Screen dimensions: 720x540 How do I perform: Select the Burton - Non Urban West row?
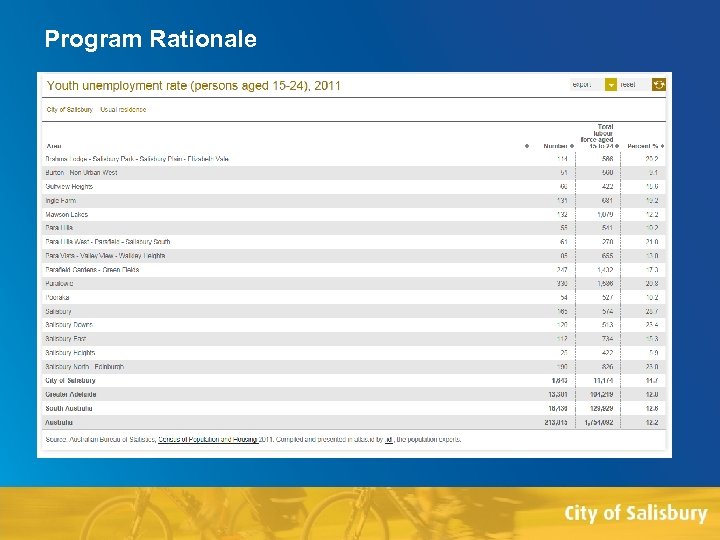[354, 173]
